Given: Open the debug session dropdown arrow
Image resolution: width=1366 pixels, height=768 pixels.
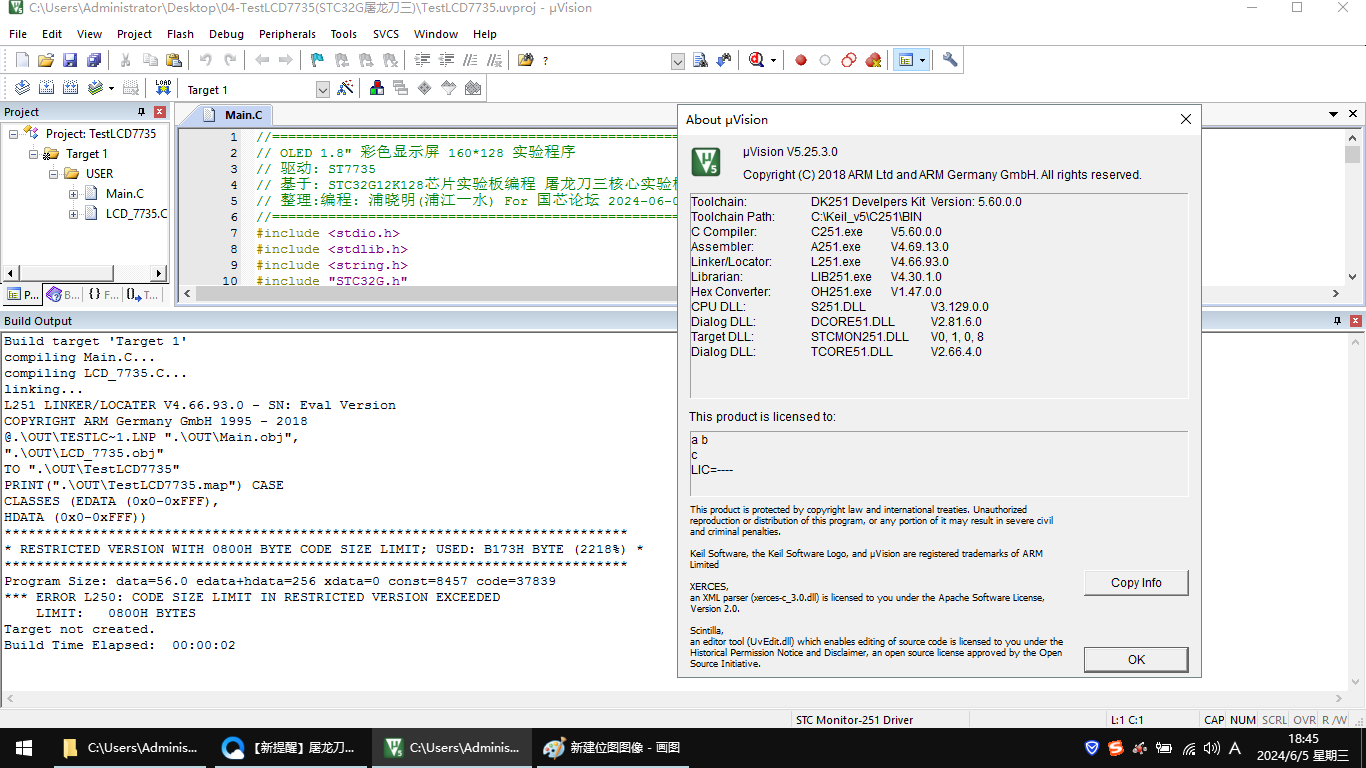Looking at the screenshot, I should tap(774, 60).
